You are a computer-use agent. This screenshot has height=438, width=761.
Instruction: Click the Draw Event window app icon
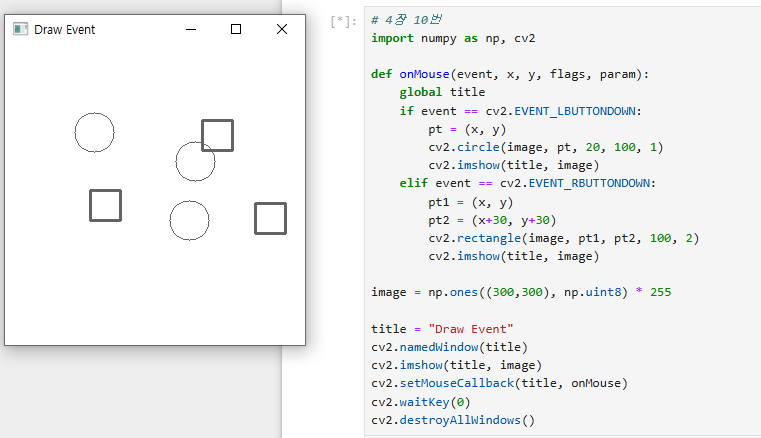[x=20, y=29]
